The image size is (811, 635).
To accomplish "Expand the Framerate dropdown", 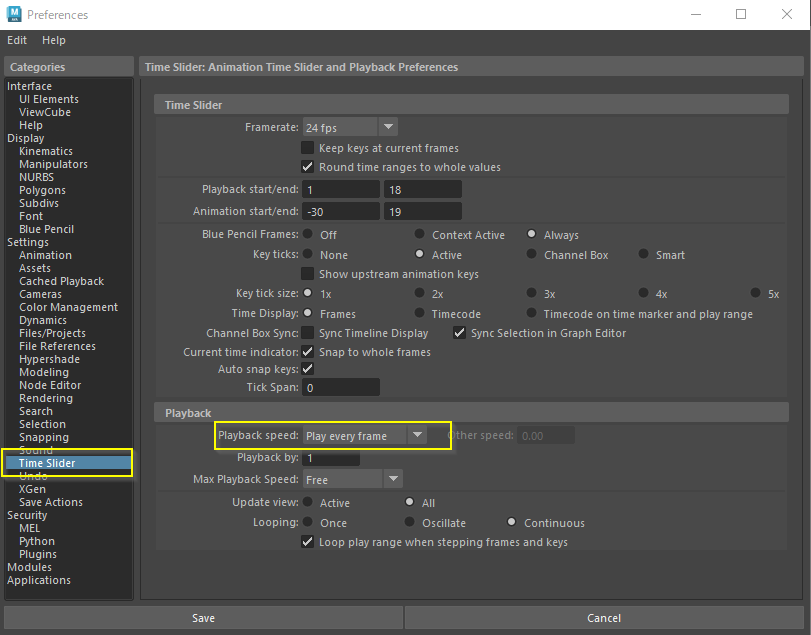I will 388,127.
